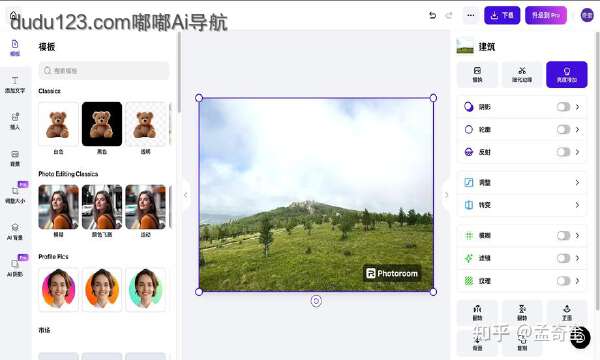
Task: Select first Photo Editing Classics portrait template
Action: click(x=58, y=207)
